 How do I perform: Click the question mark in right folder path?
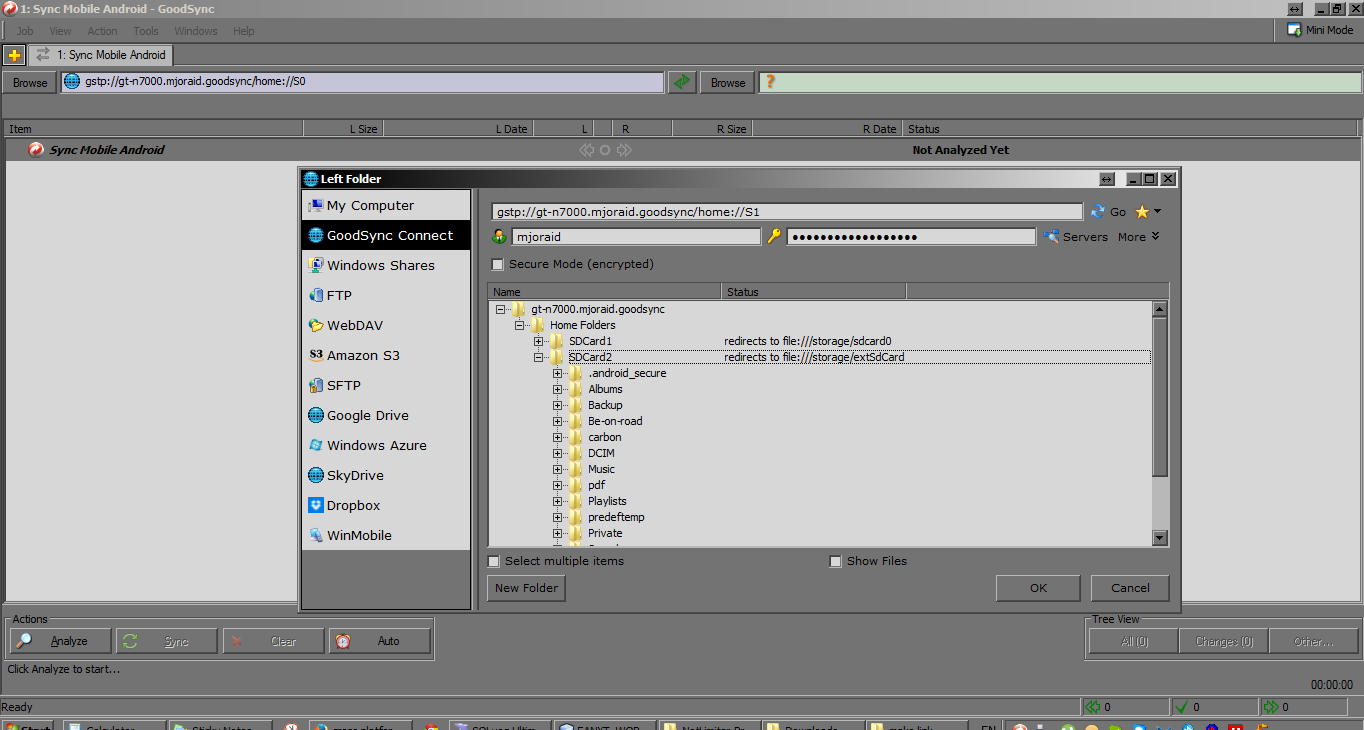click(x=771, y=82)
